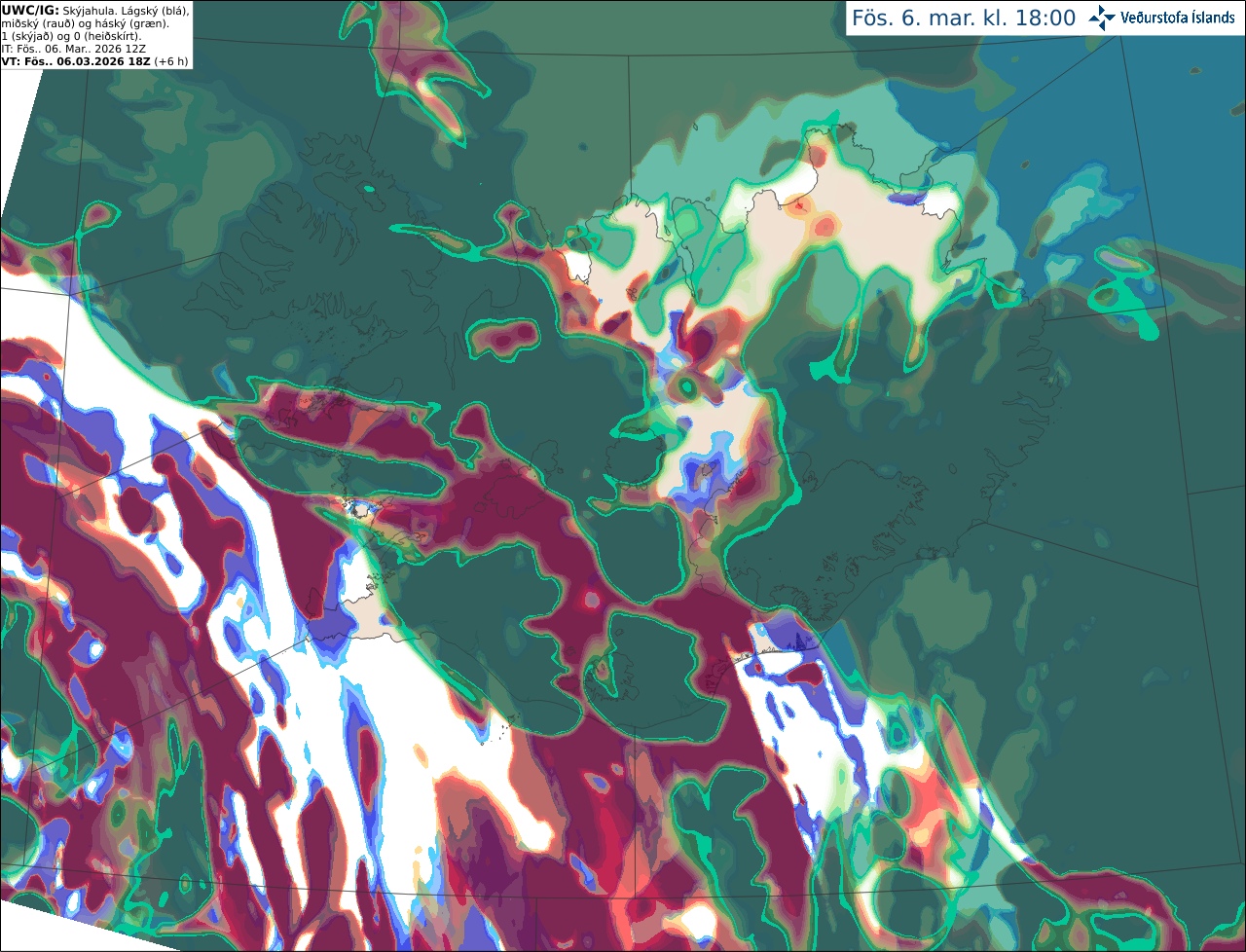The height and width of the screenshot is (952, 1246).
Task: Select the "Fös. 6. mar. kl. 18:00" timestamp
Action: click(964, 18)
